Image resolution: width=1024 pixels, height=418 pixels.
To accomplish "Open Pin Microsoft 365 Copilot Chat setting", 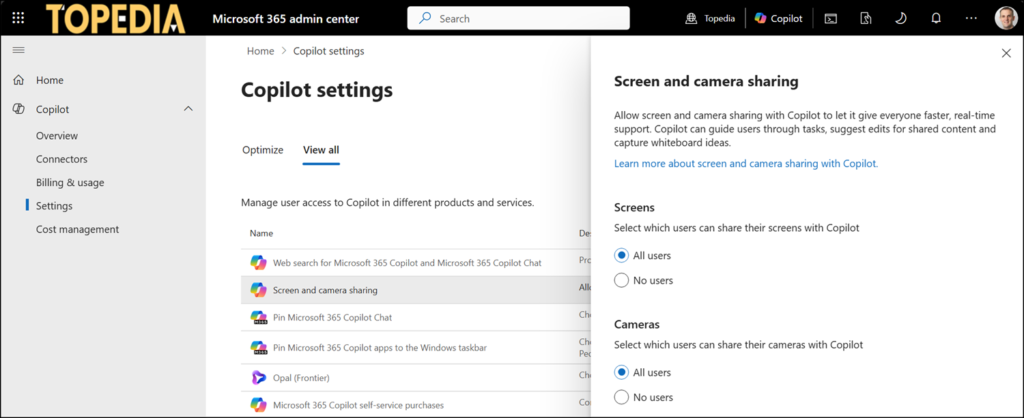I will (332, 317).
